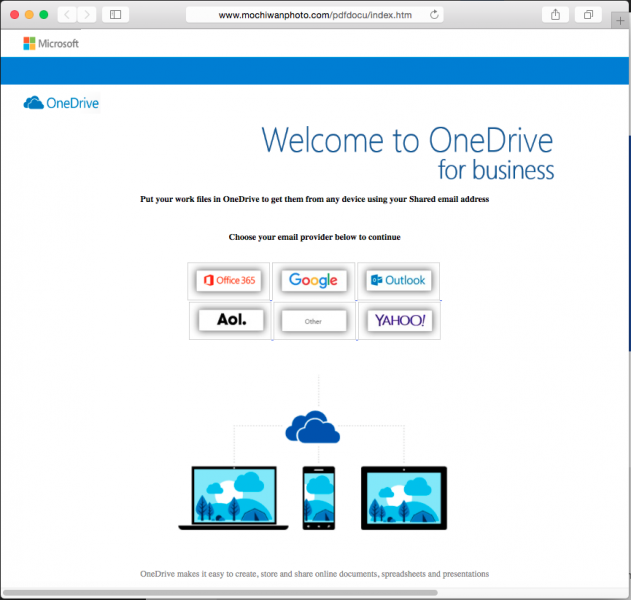Reload the page with the refresh icon
The width and height of the screenshot is (631, 600).
434,15
